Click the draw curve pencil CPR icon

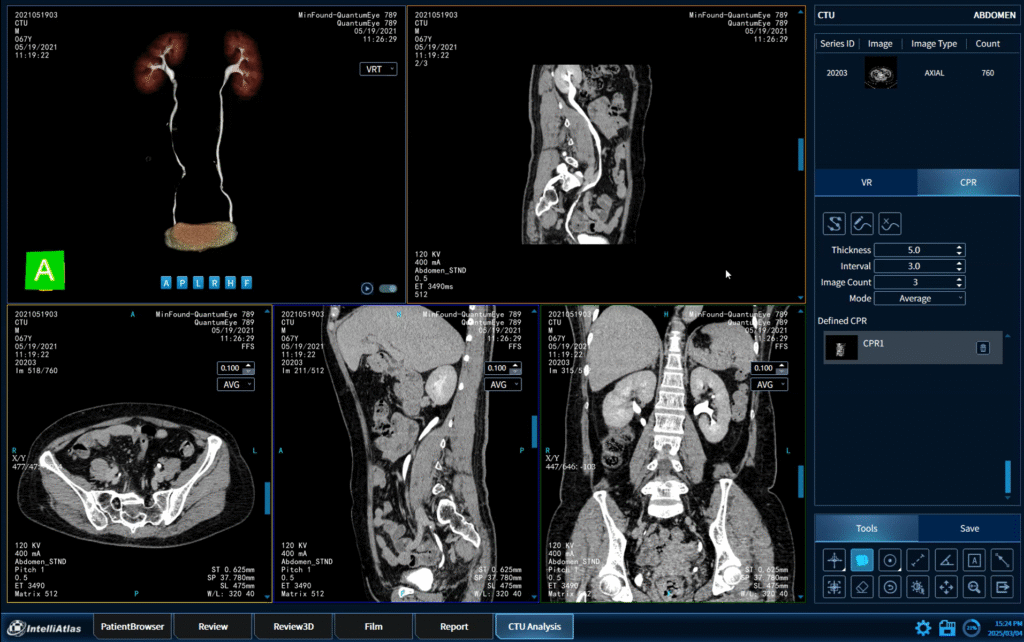coord(862,223)
